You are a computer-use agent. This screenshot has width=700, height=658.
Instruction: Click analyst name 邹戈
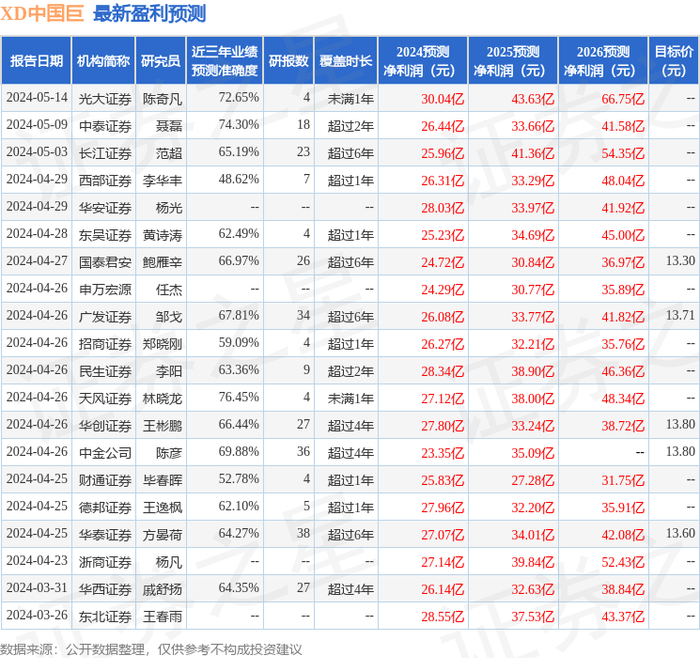click(x=169, y=317)
